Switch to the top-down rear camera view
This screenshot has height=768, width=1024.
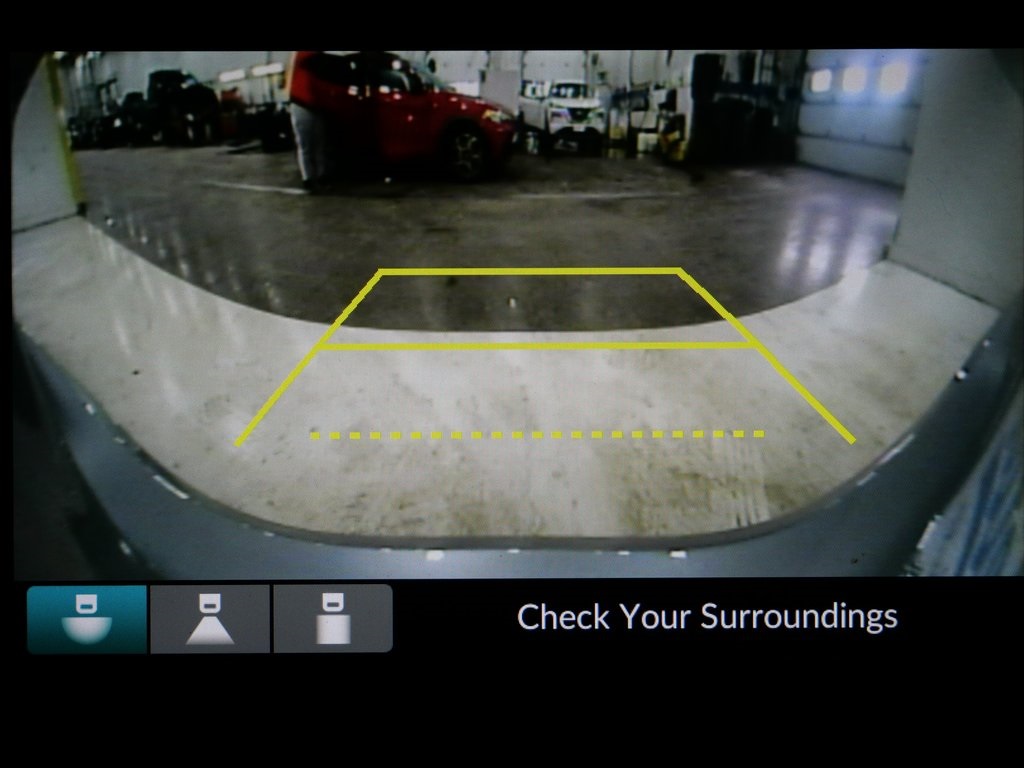click(332, 619)
